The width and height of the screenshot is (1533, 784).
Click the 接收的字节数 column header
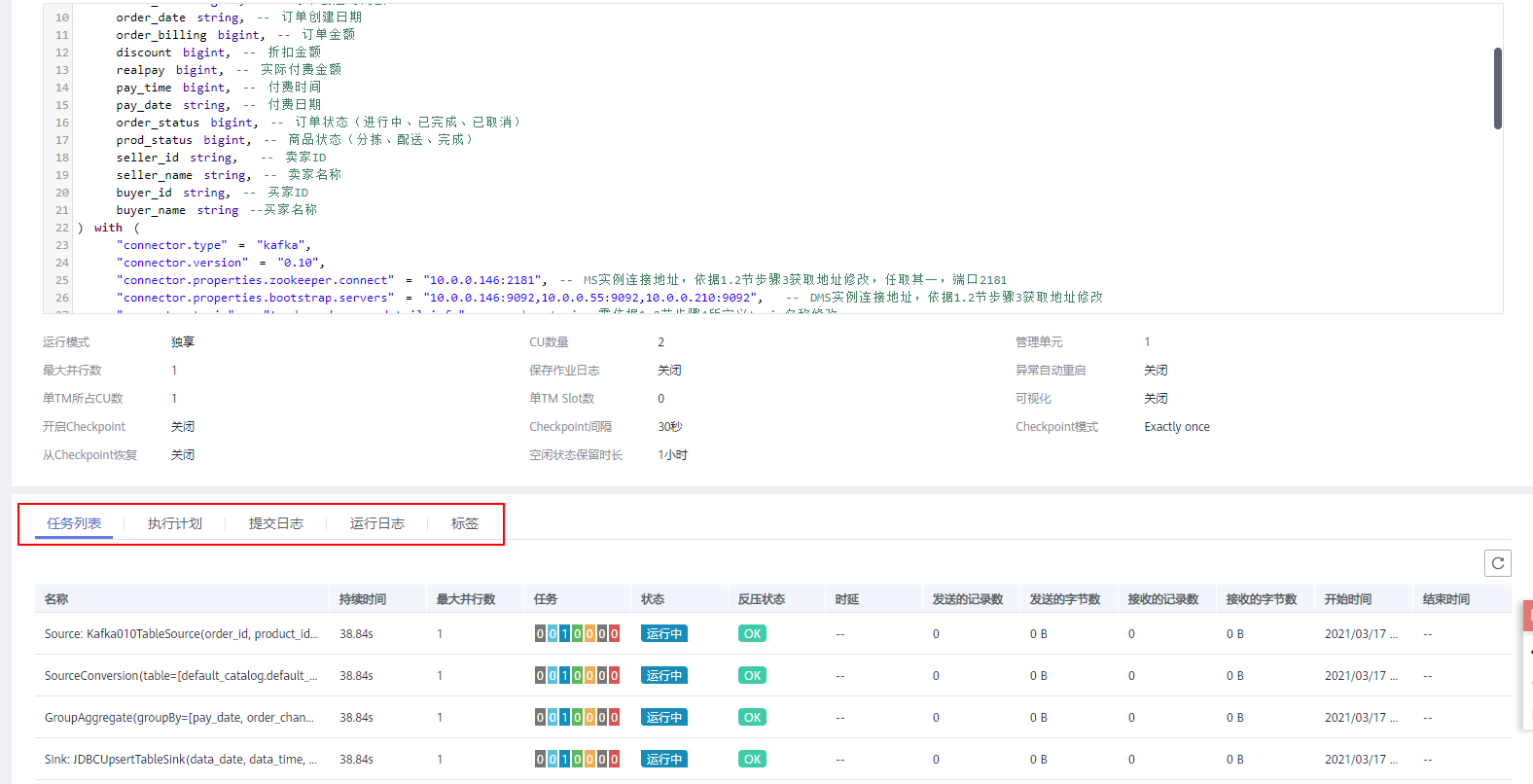pos(1262,599)
